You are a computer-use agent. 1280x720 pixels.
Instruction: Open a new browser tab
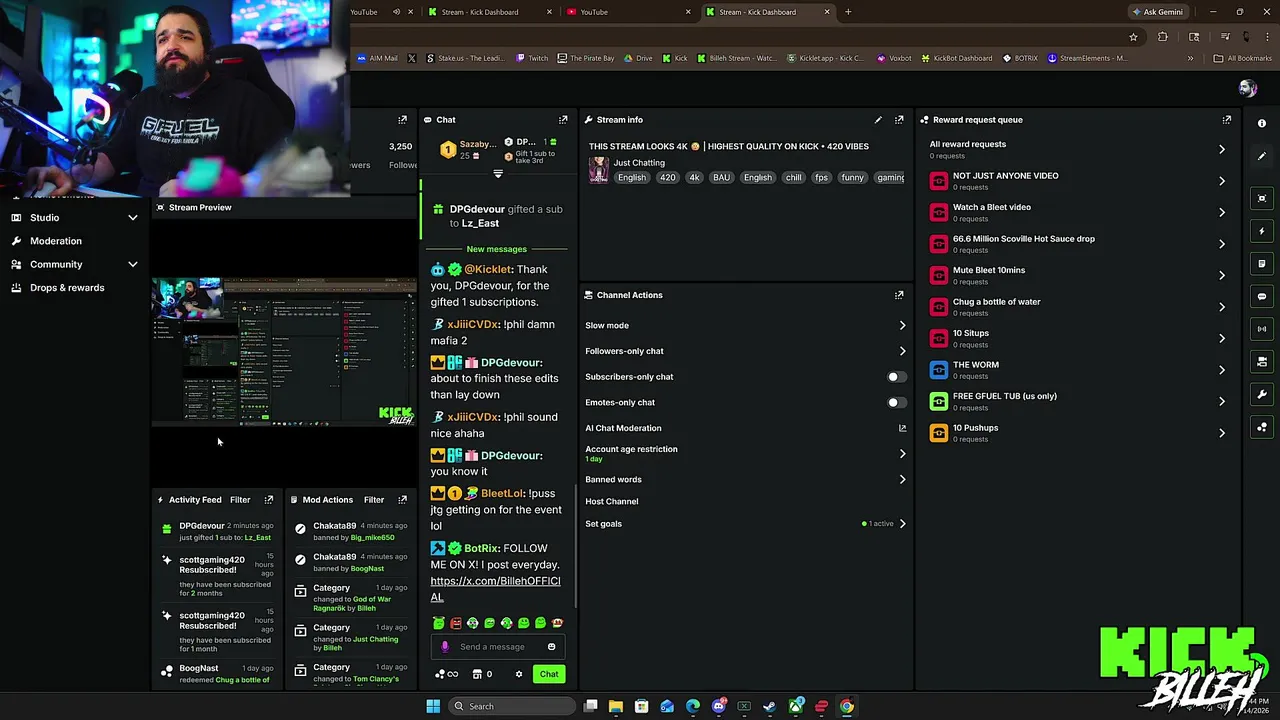848,12
